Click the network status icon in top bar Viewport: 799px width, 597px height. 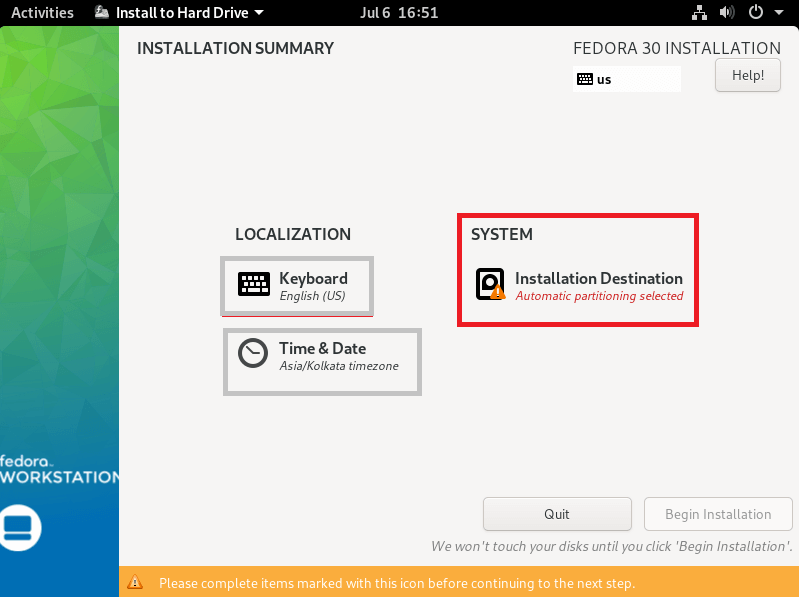(699, 12)
